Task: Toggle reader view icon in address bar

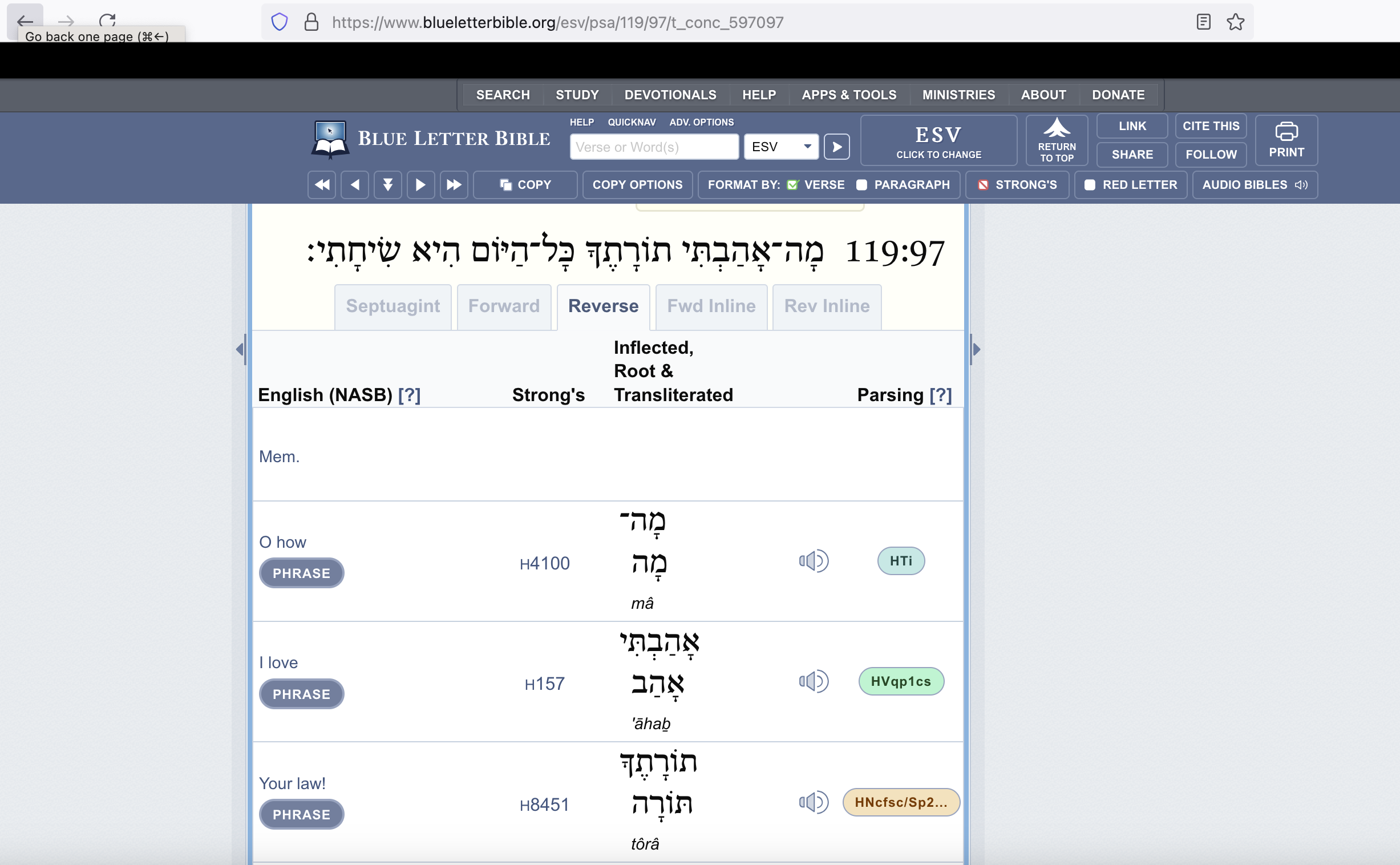Action: [x=1203, y=22]
